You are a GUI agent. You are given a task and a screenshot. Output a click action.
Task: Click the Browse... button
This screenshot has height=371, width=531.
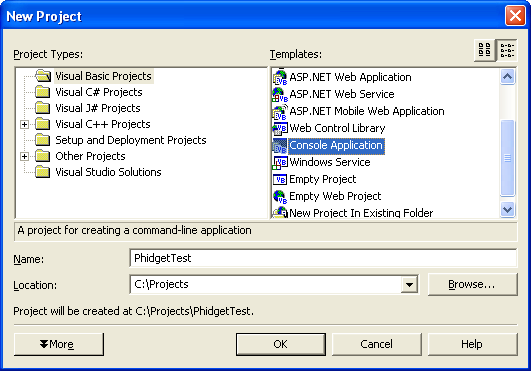(x=472, y=284)
